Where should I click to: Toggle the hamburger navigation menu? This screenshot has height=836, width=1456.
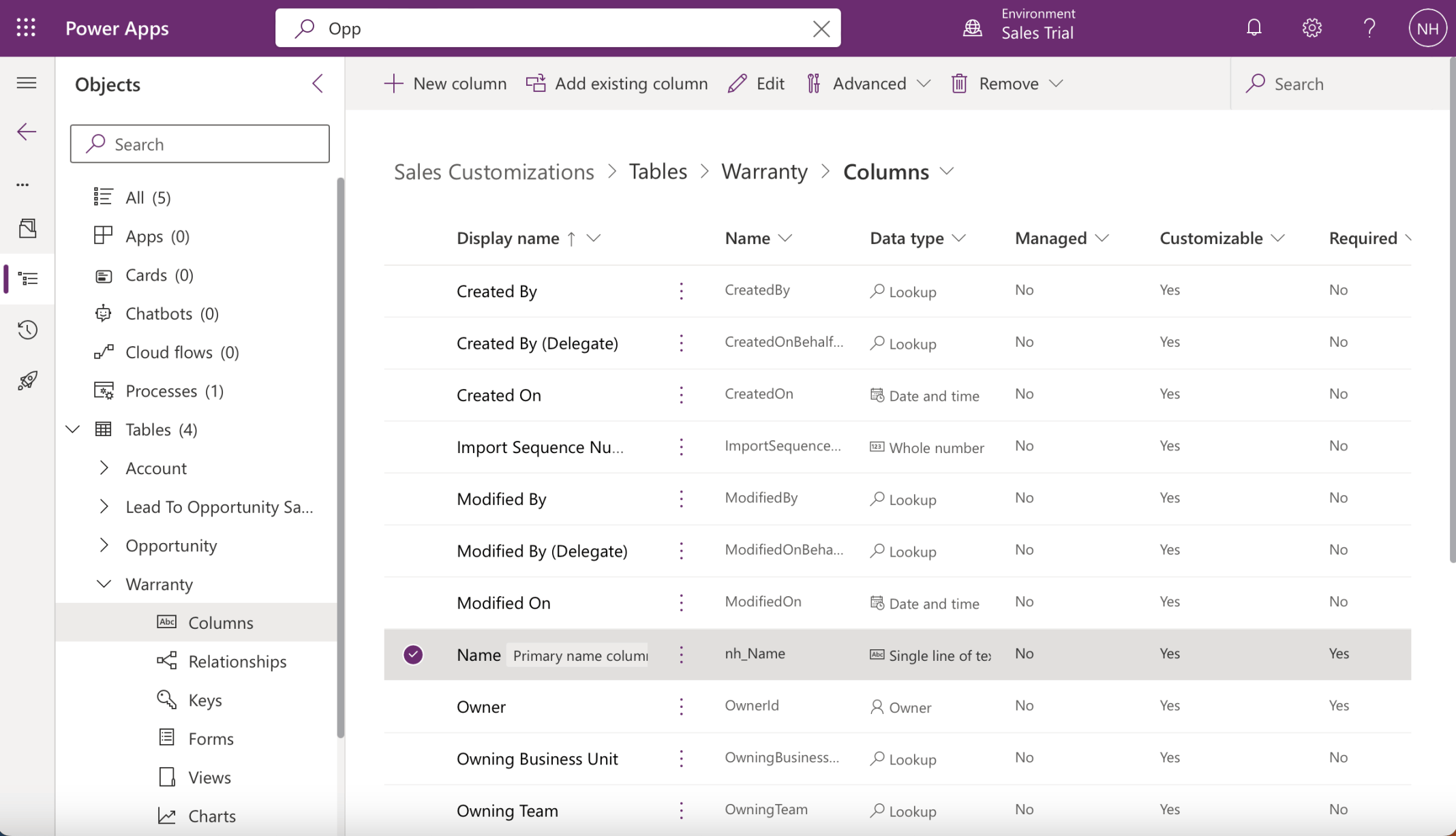(27, 83)
